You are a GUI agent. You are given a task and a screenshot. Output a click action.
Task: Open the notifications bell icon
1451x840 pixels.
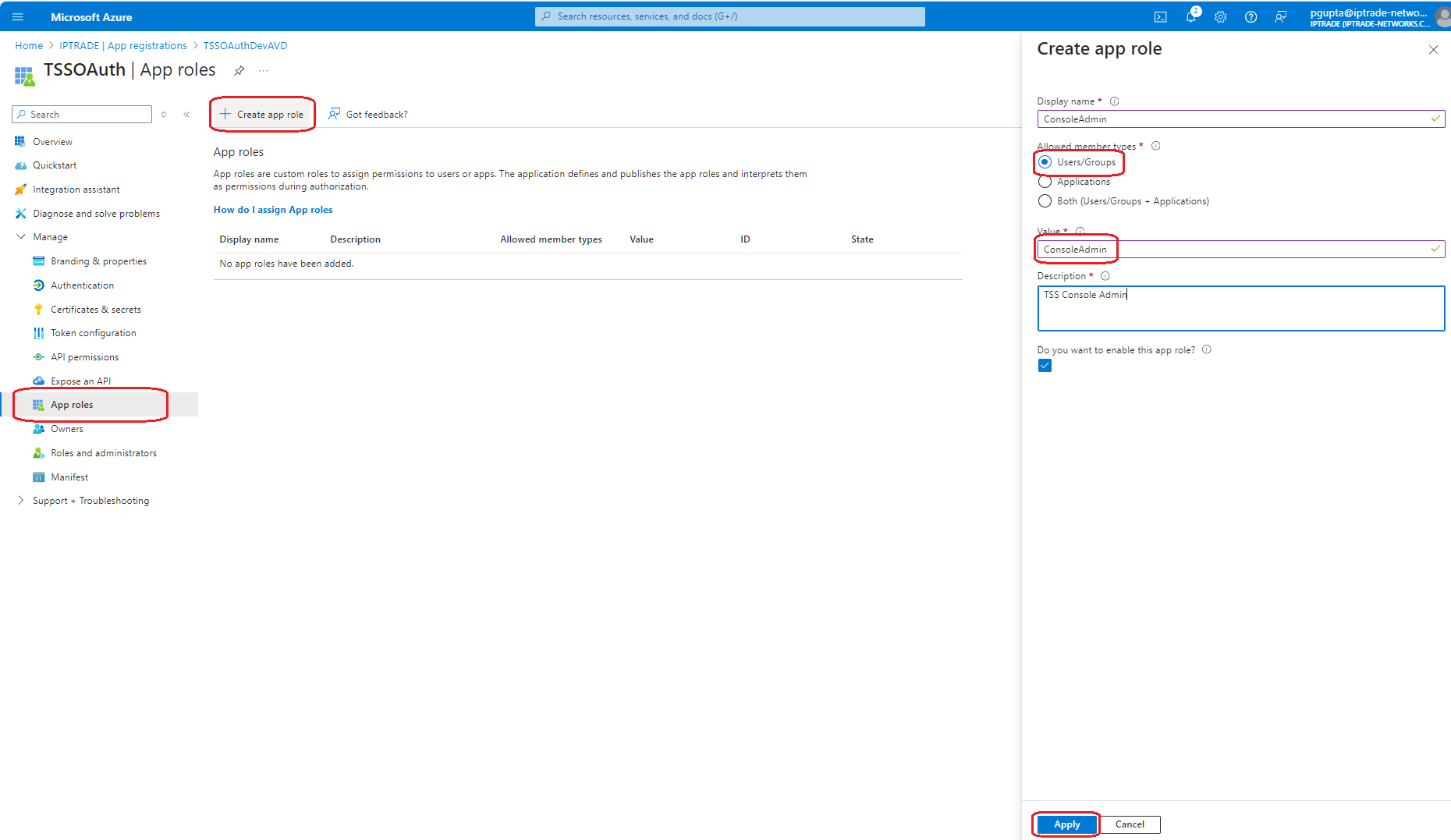pyautogui.click(x=1191, y=16)
